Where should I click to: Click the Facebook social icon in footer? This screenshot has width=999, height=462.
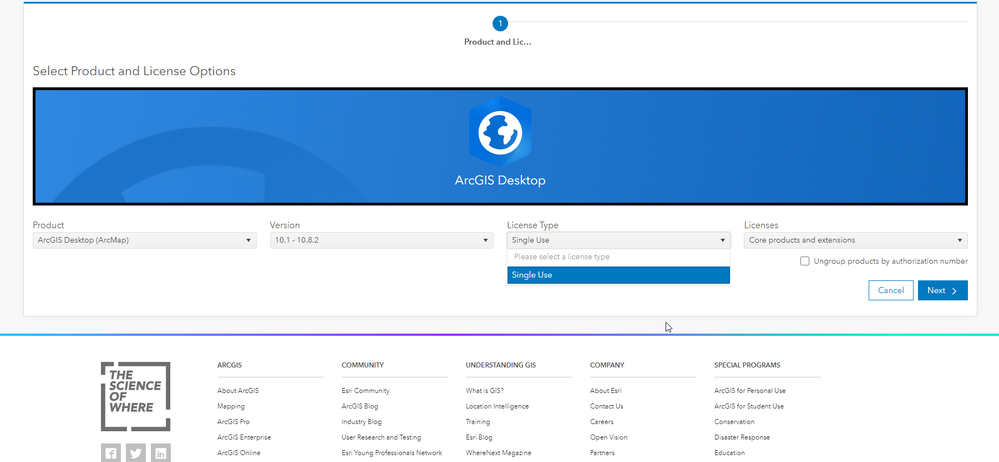point(111,453)
